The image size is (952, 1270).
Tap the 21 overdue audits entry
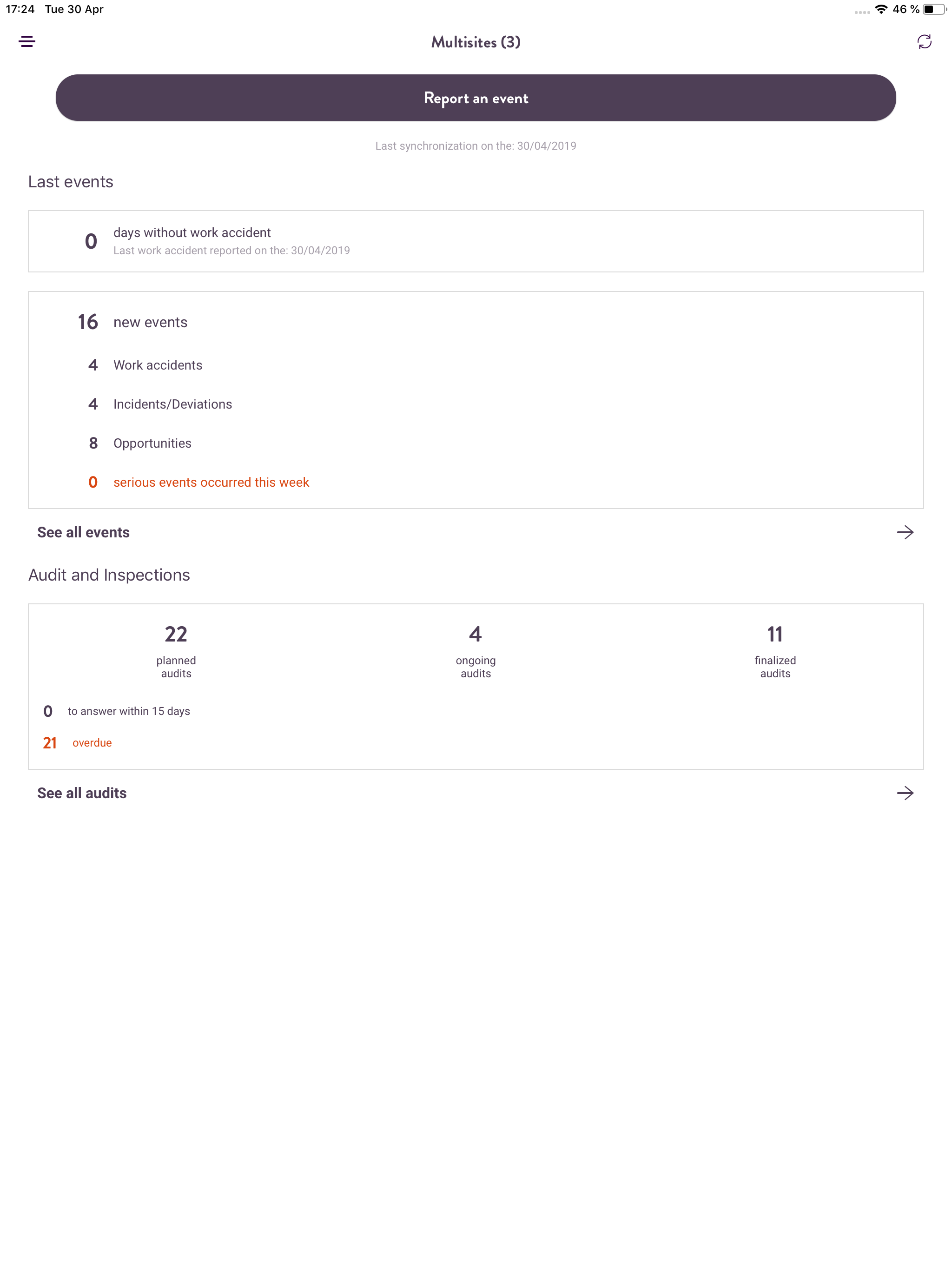[x=78, y=743]
